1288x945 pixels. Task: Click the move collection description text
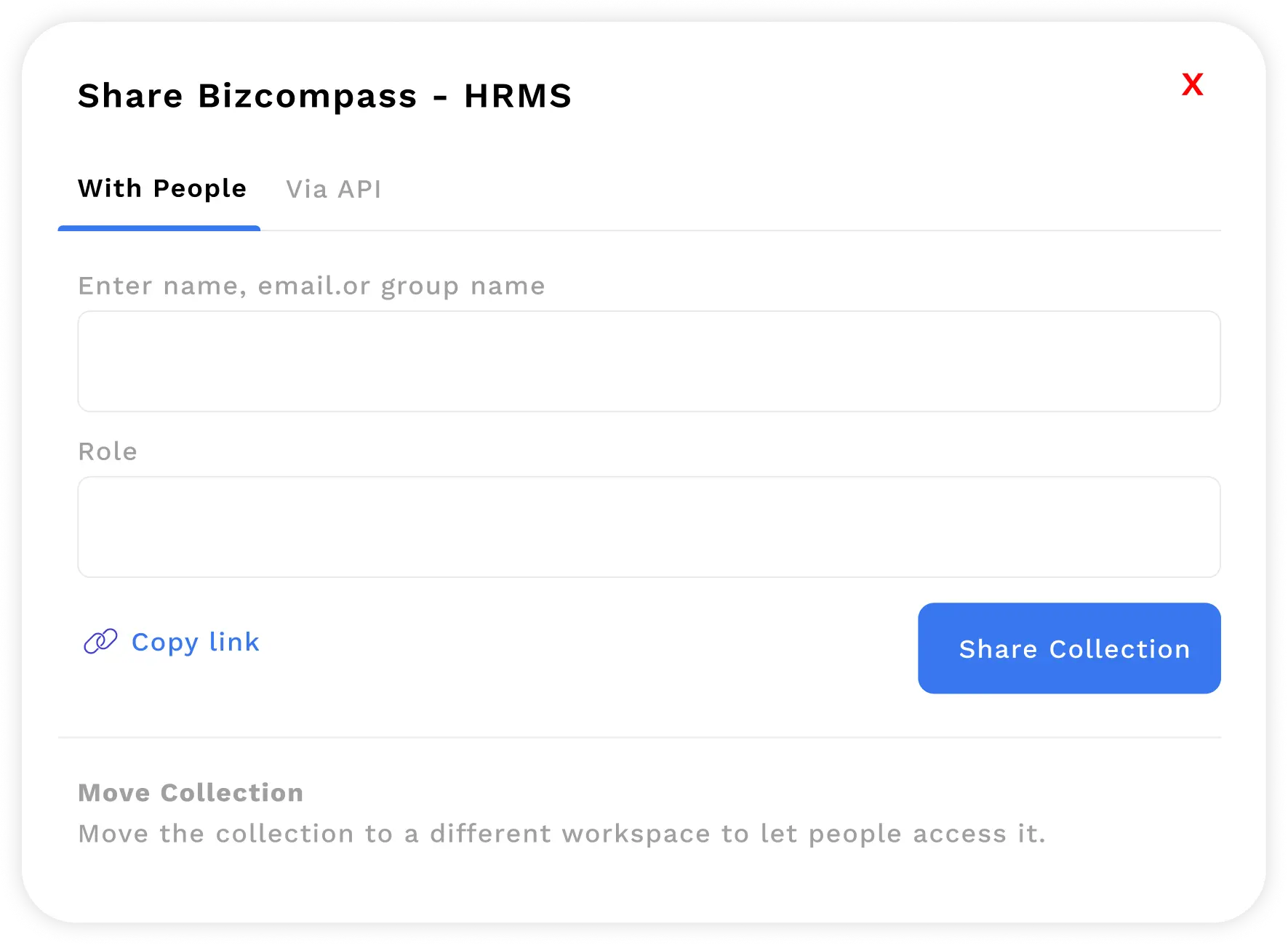563,833
